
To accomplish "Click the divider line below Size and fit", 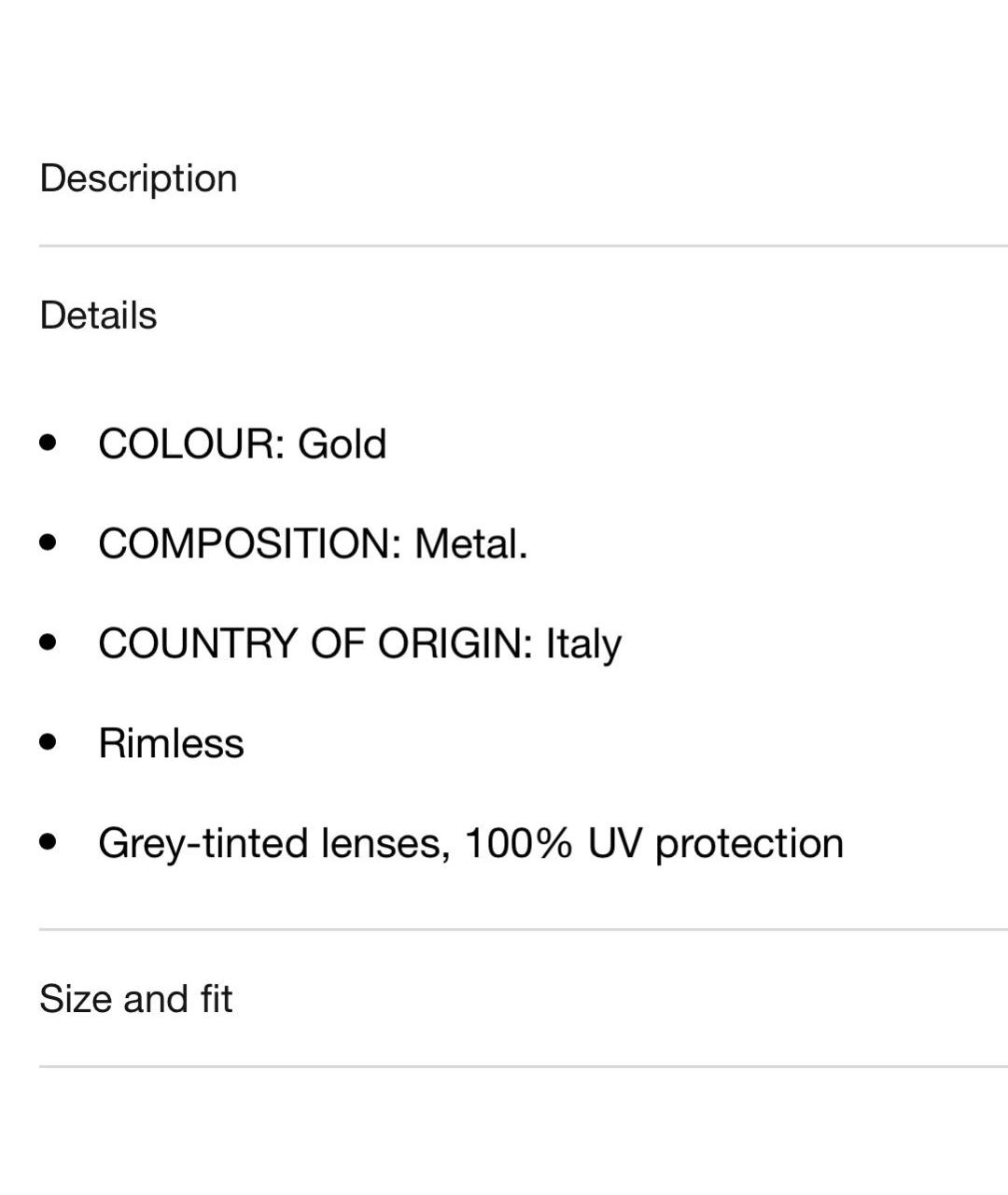I will [524, 1066].
